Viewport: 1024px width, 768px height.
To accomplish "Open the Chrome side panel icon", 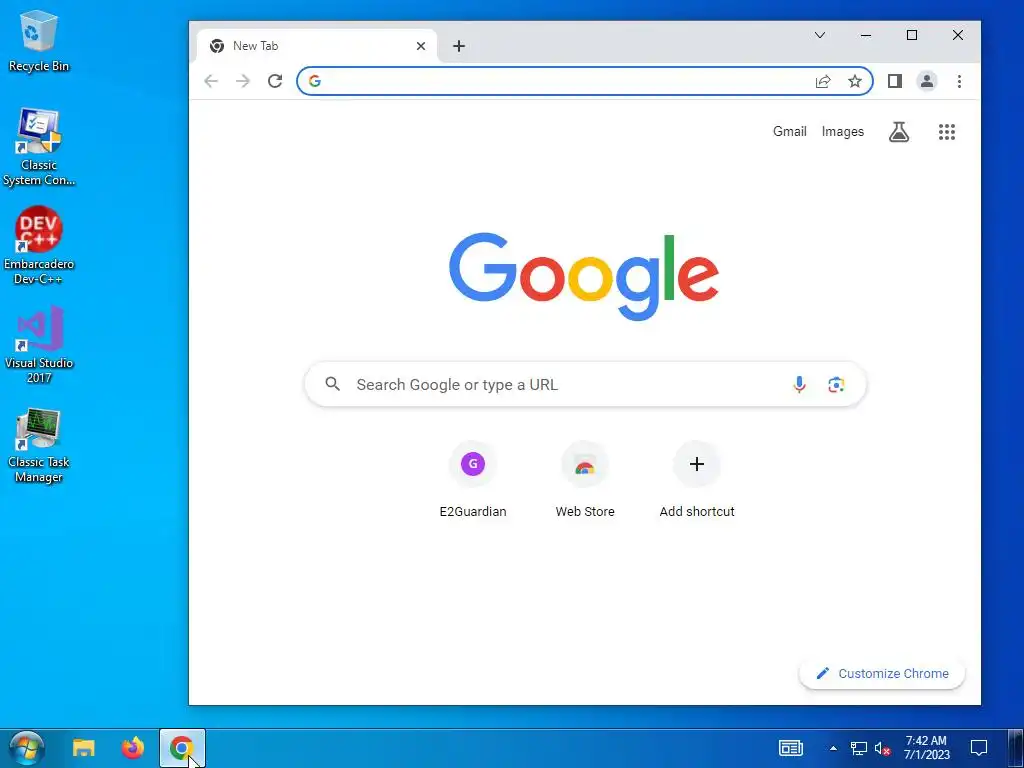I will 895,81.
